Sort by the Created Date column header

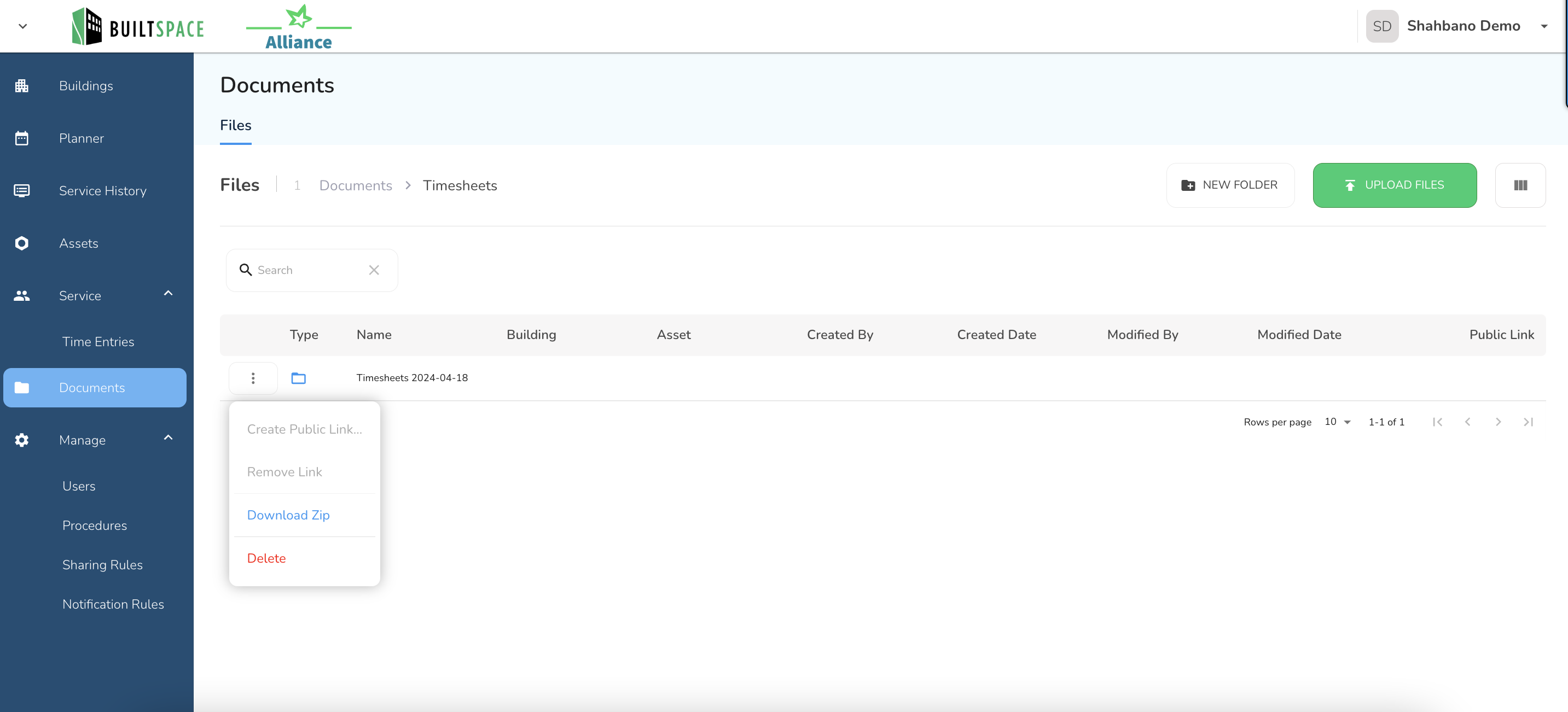996,335
